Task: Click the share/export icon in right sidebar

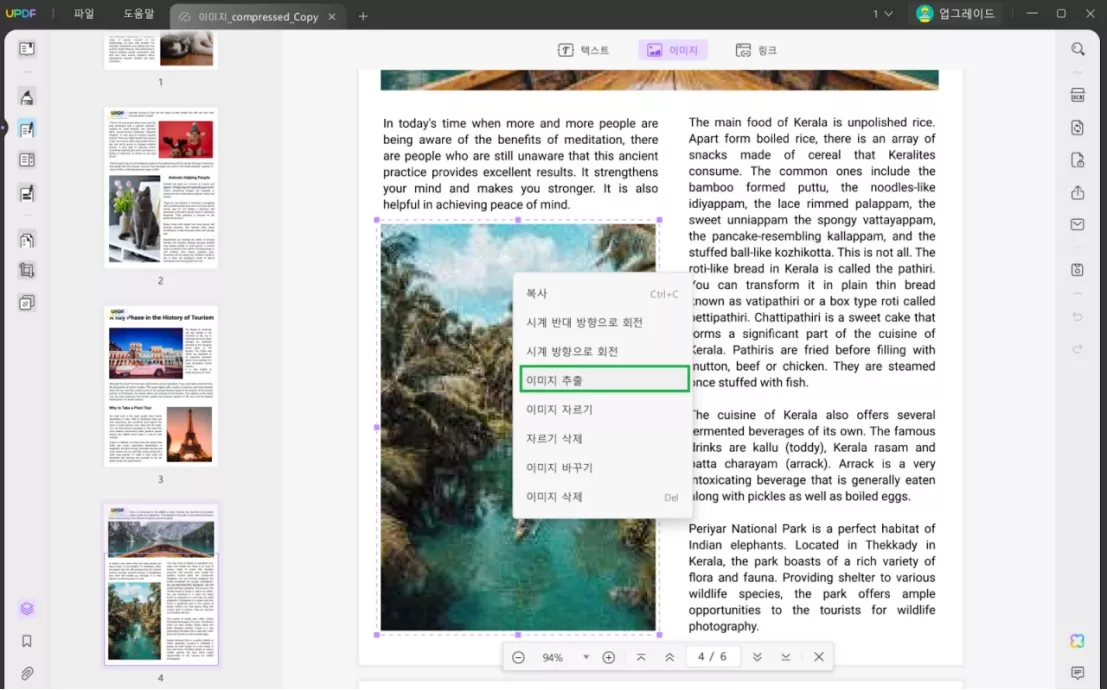Action: [1077, 192]
